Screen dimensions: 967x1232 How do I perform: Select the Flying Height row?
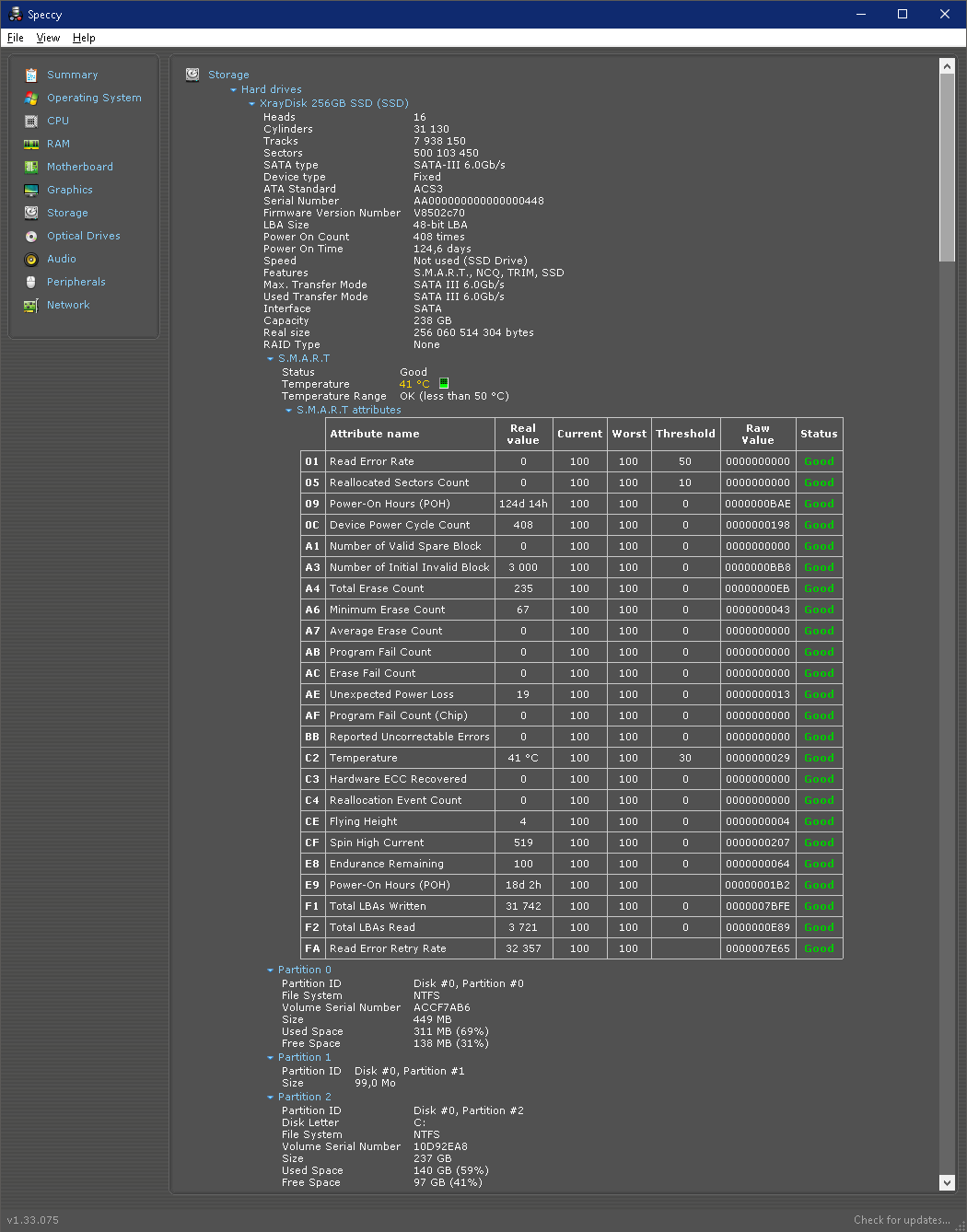click(x=572, y=821)
